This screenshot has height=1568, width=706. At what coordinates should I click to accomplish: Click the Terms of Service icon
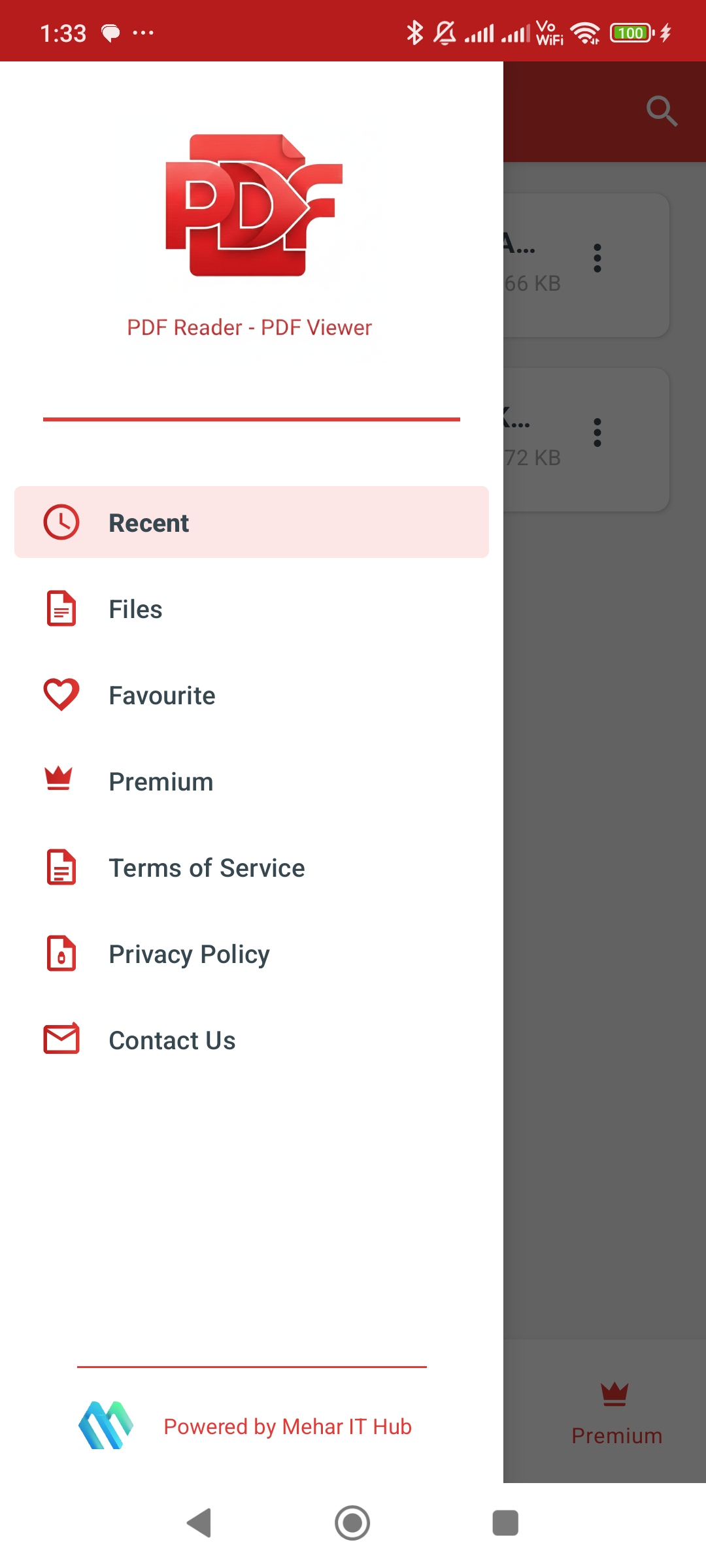[61, 867]
